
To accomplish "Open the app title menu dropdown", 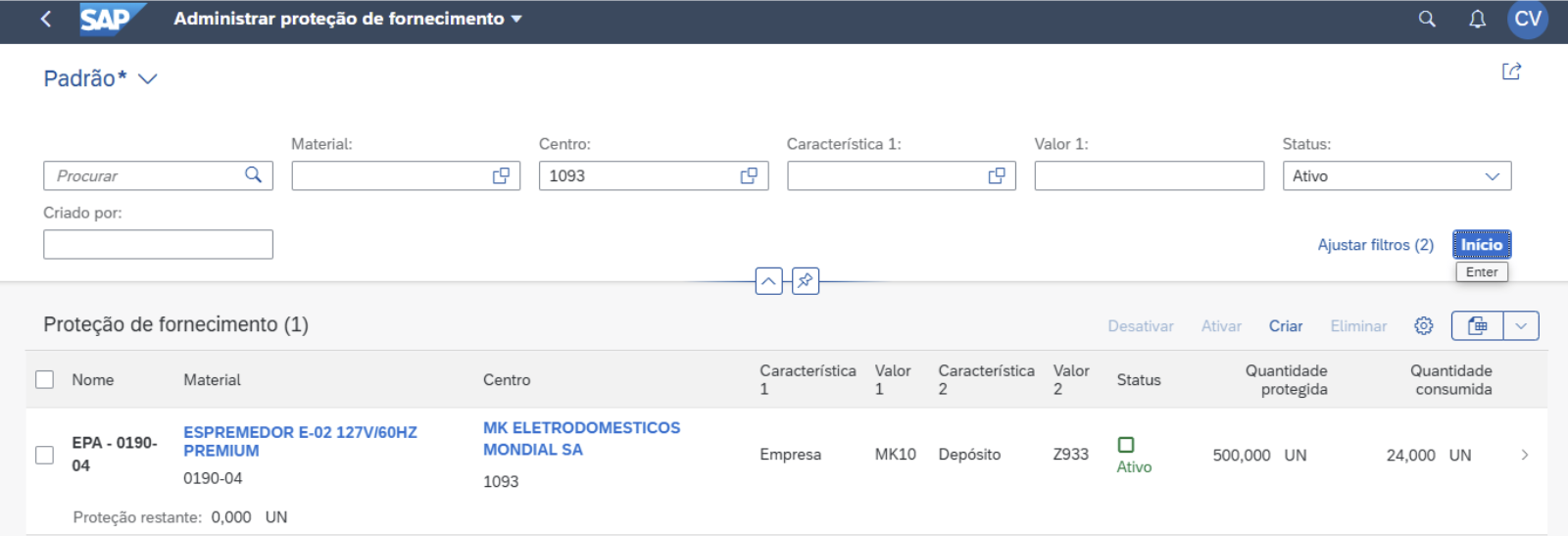I will (x=516, y=19).
